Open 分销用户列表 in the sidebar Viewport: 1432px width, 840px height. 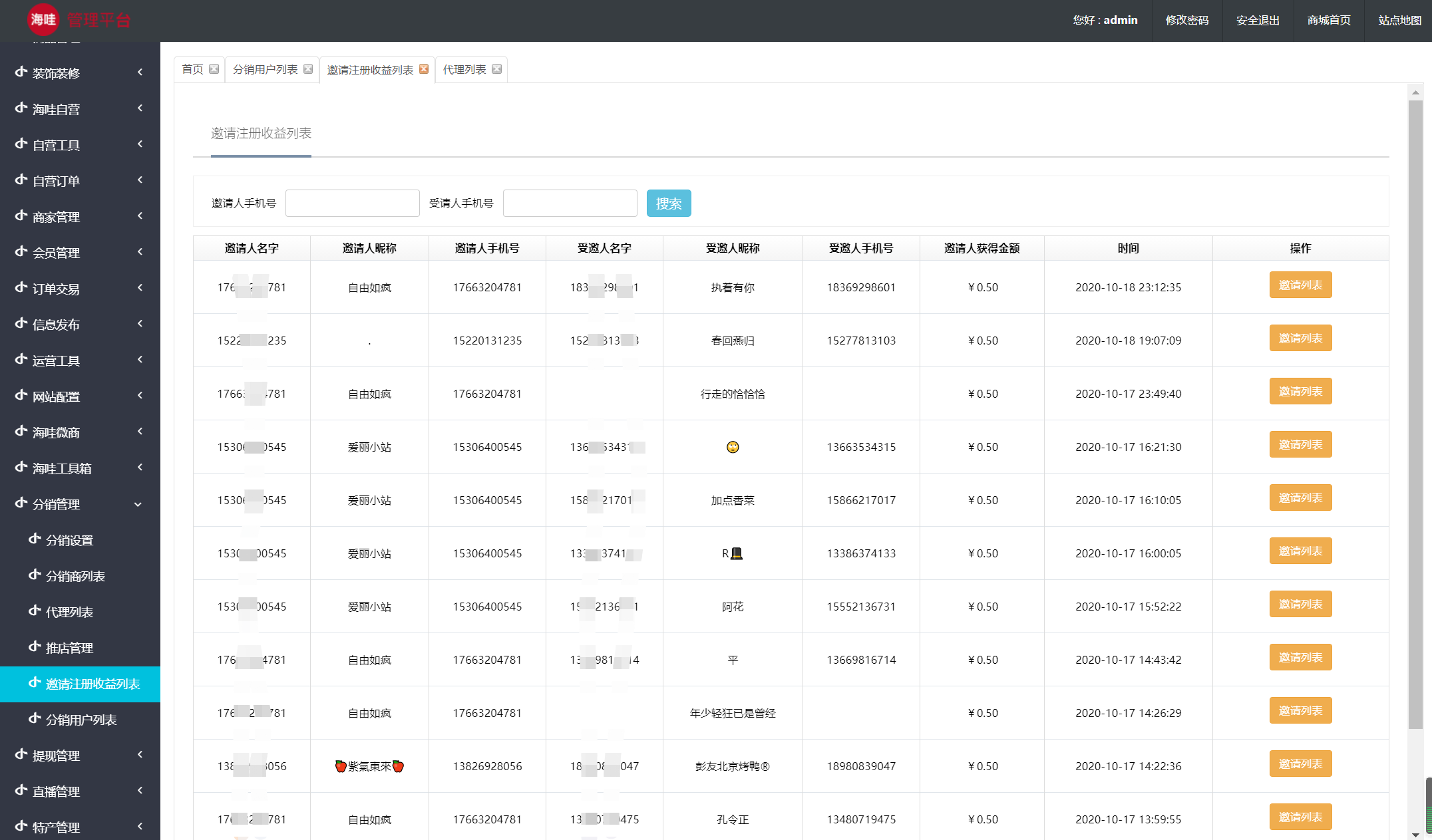[x=80, y=720]
